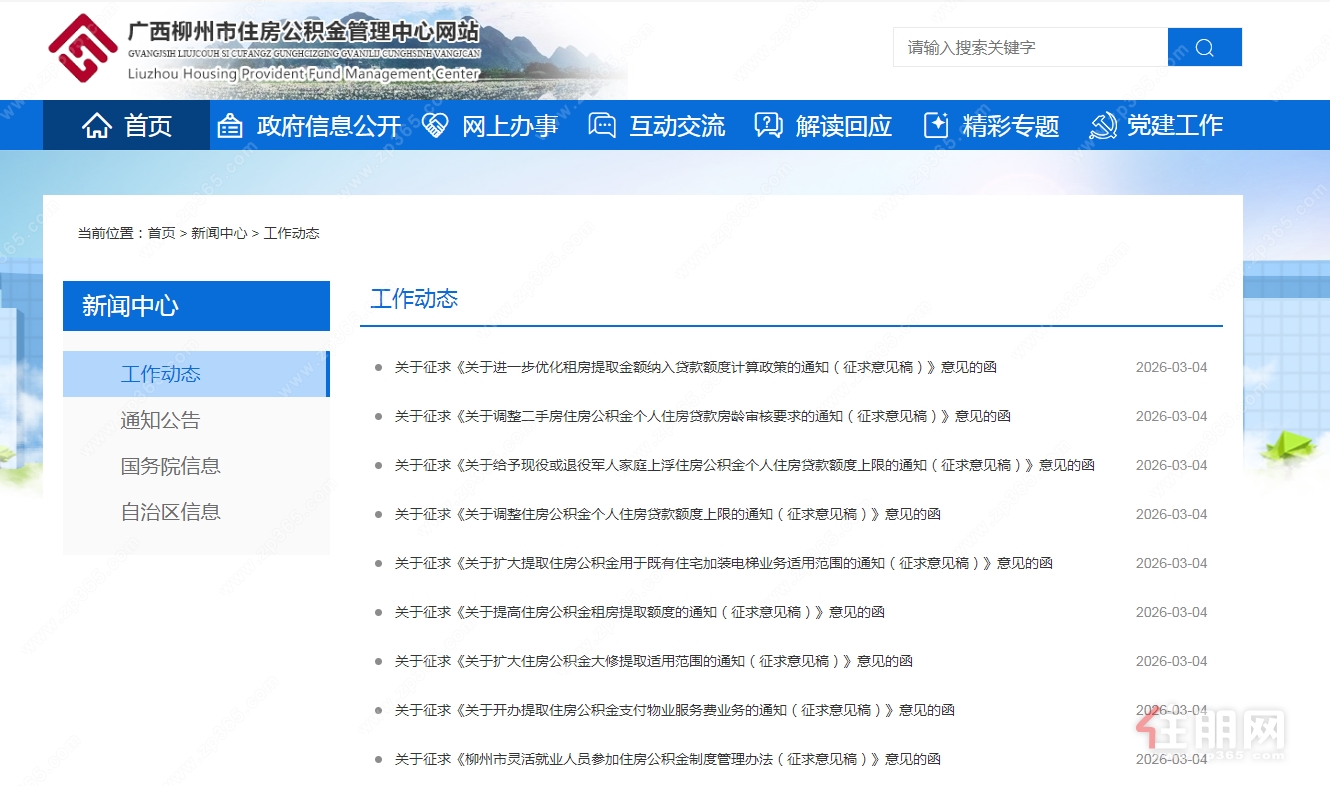Navigate to 首页 via the breadcrumb
The image size is (1330, 786).
[x=160, y=232]
